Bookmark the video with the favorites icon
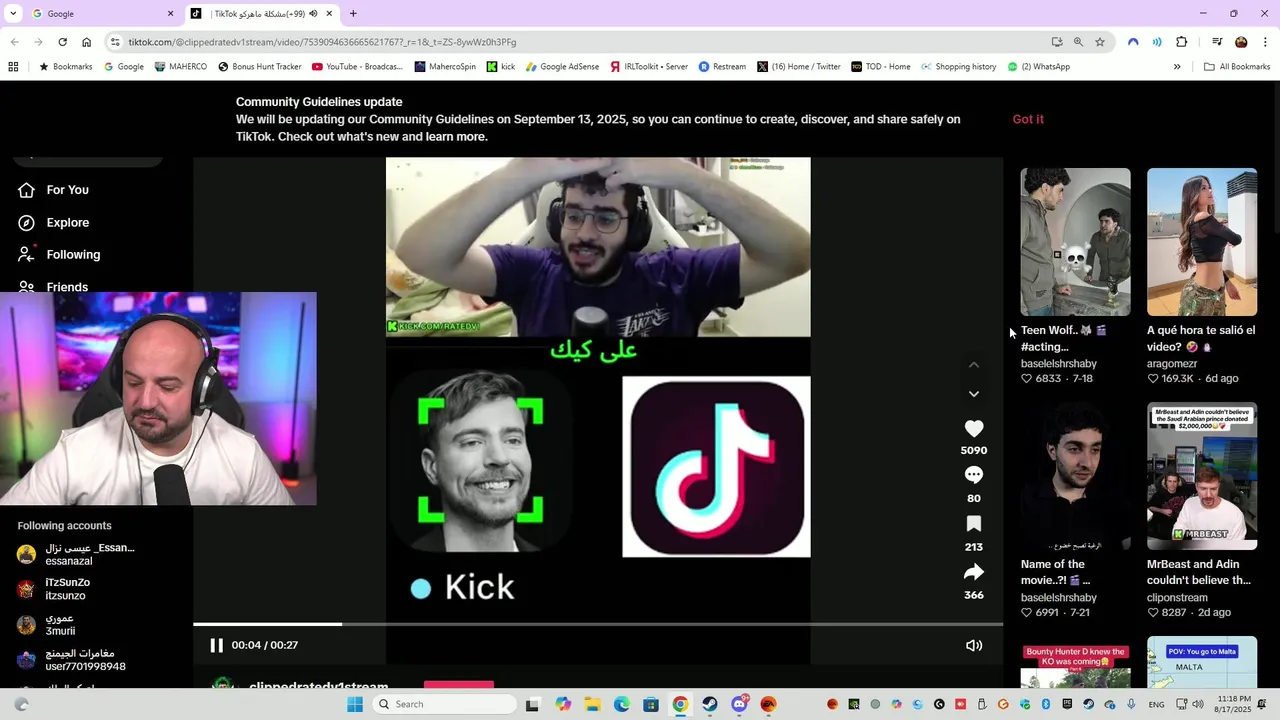Viewport: 1280px width, 720px height. pos(974,524)
